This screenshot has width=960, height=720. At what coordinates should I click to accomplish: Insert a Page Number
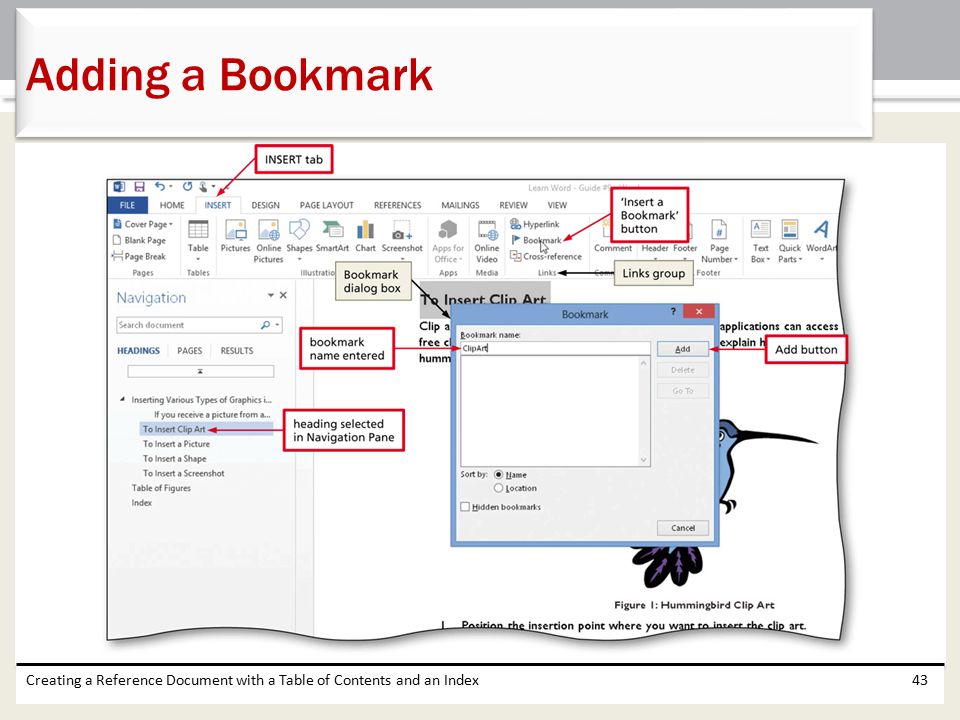719,241
